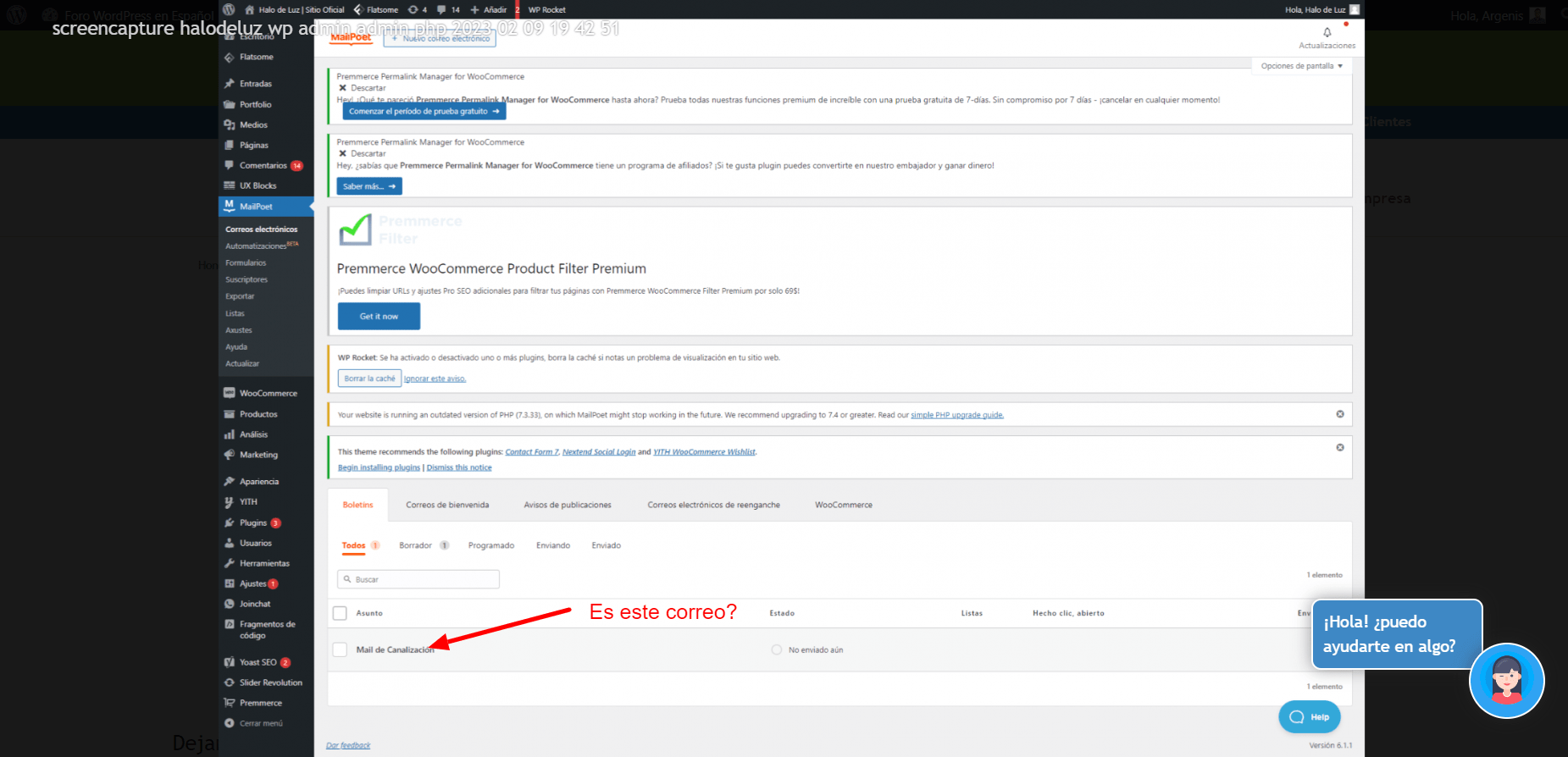Click the Añadir plus item

pos(489,10)
